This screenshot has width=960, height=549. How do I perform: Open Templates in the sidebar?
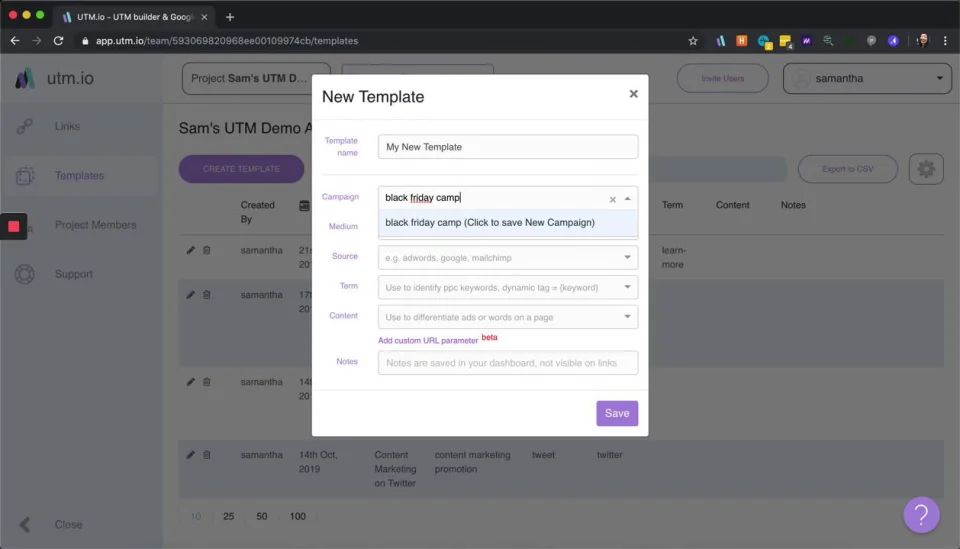point(79,176)
